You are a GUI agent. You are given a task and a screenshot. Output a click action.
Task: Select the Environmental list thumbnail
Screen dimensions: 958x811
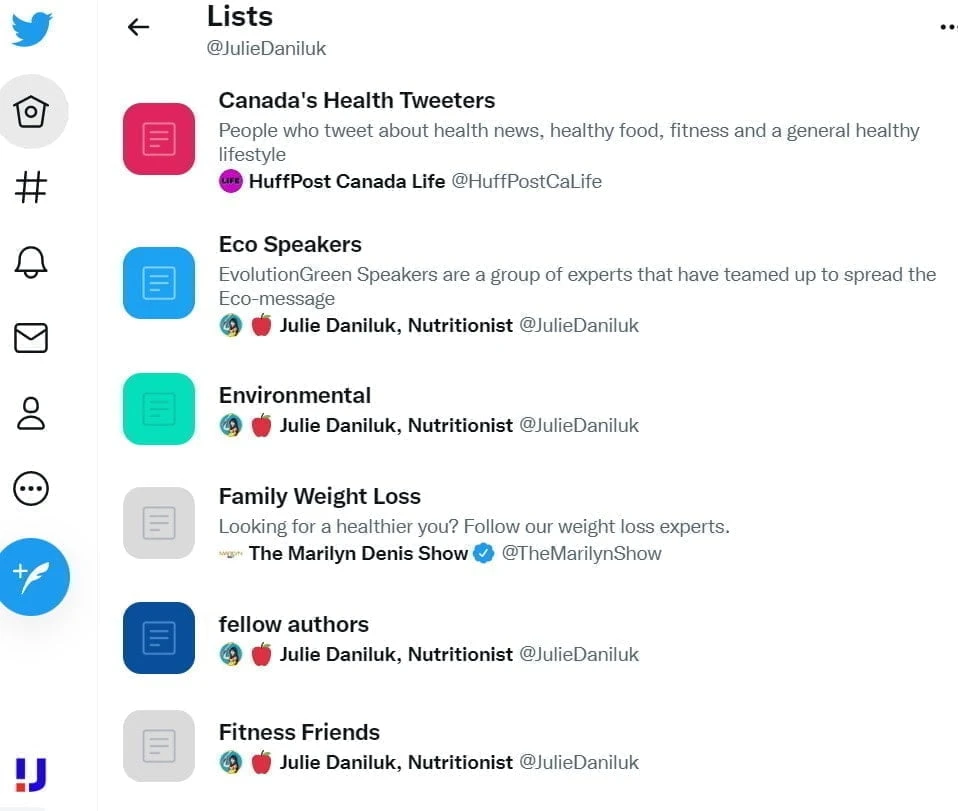158,408
